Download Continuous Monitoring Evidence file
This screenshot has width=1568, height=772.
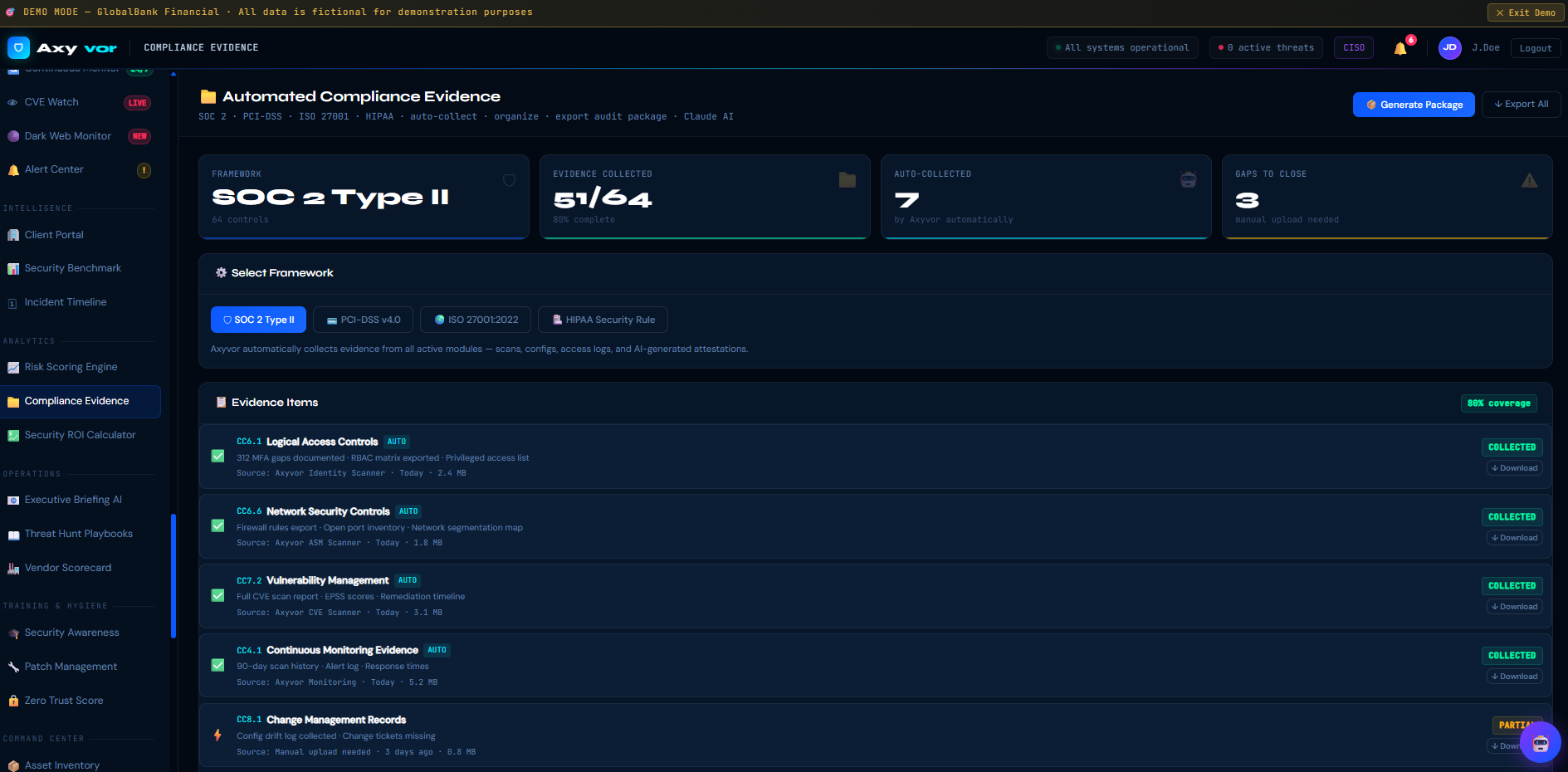click(1515, 677)
